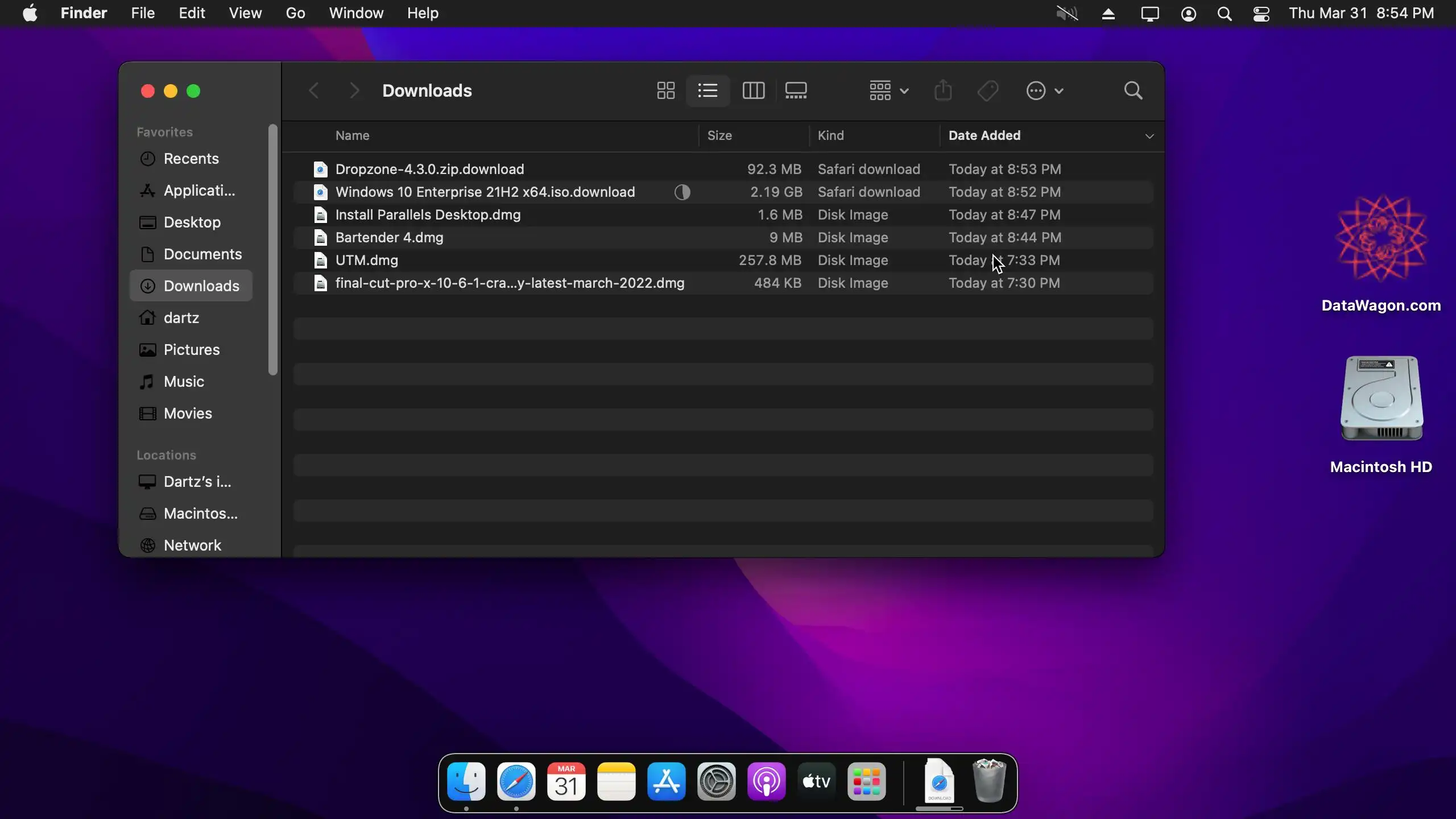Click the Edit Tags icon in toolbar

coord(988,90)
